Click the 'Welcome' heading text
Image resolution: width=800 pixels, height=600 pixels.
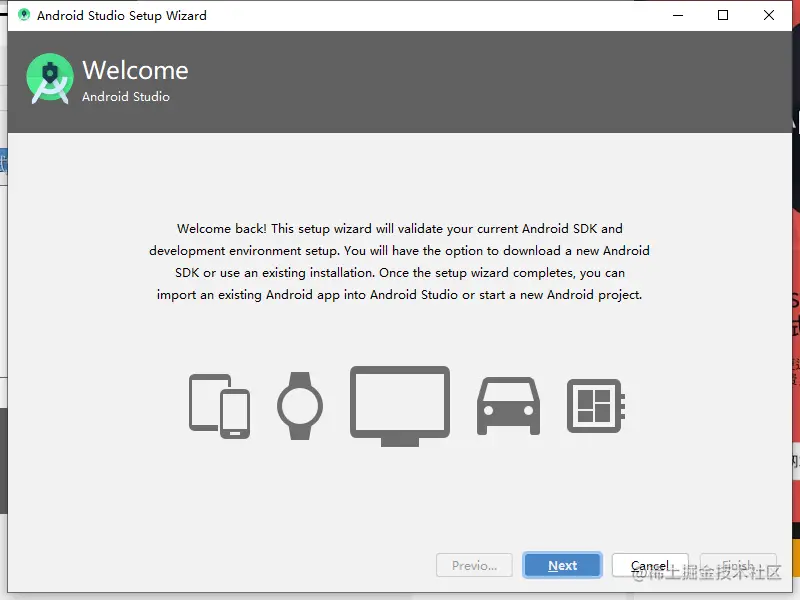135,70
